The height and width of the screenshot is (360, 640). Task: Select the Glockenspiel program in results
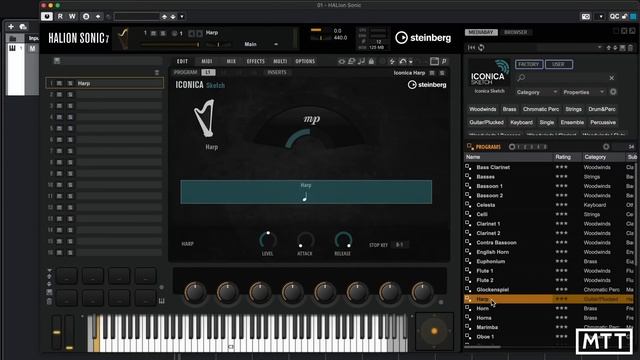pyautogui.click(x=549, y=290)
